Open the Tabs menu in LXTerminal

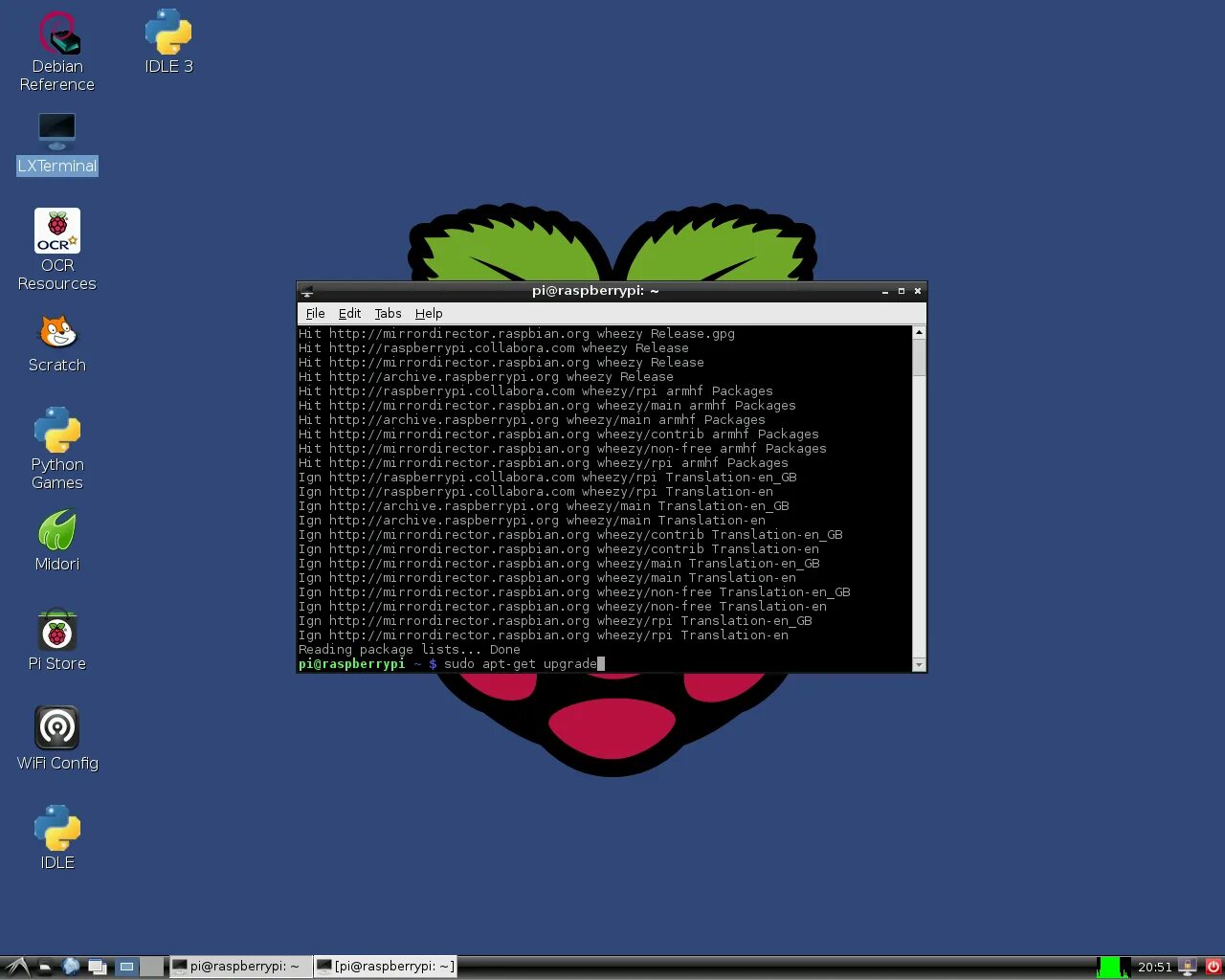388,313
